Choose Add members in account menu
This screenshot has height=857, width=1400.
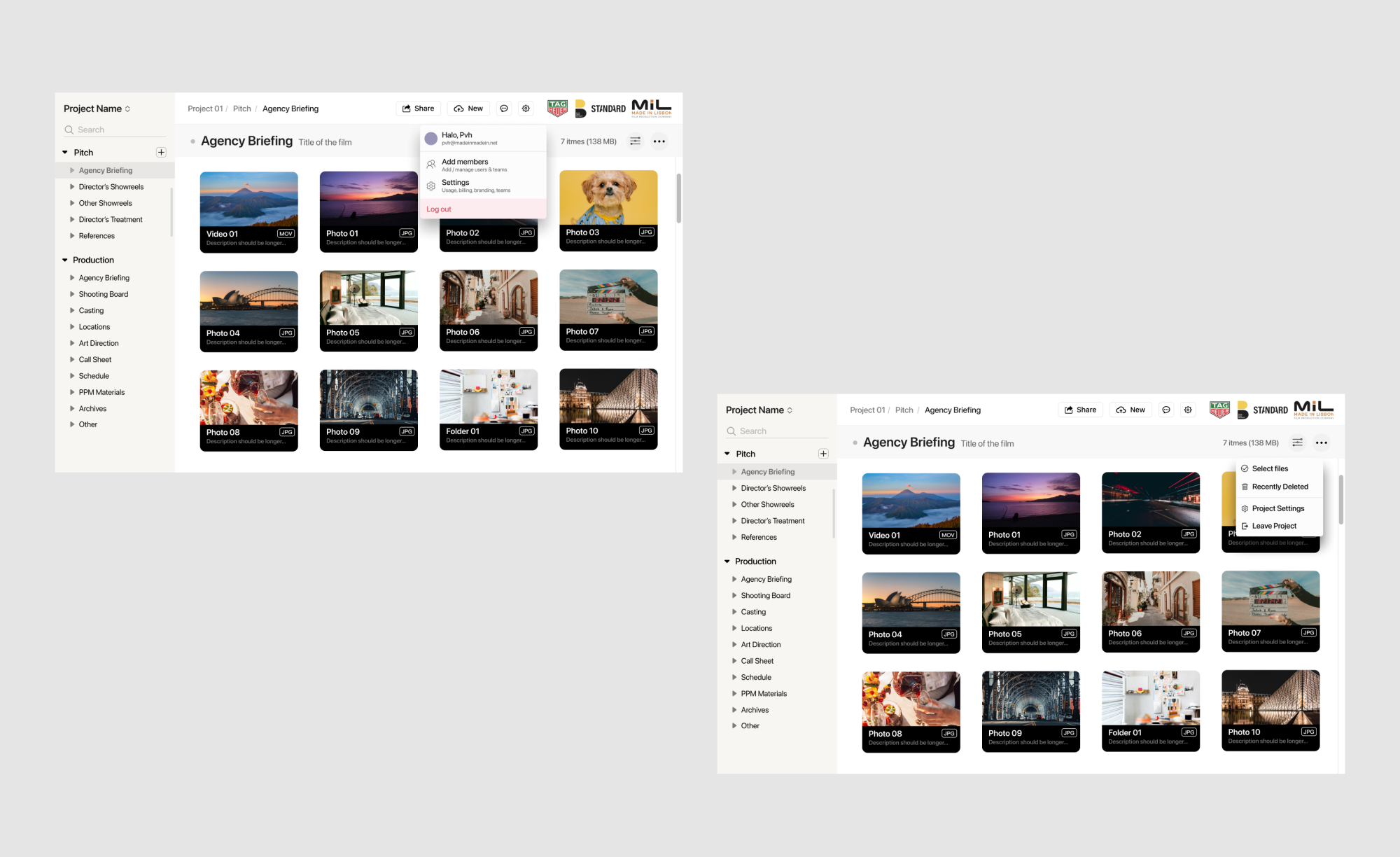coord(465,165)
